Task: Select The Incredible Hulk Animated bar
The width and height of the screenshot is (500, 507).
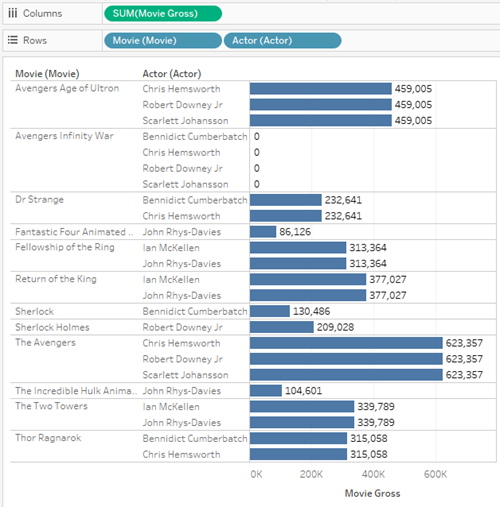Action: (x=266, y=391)
